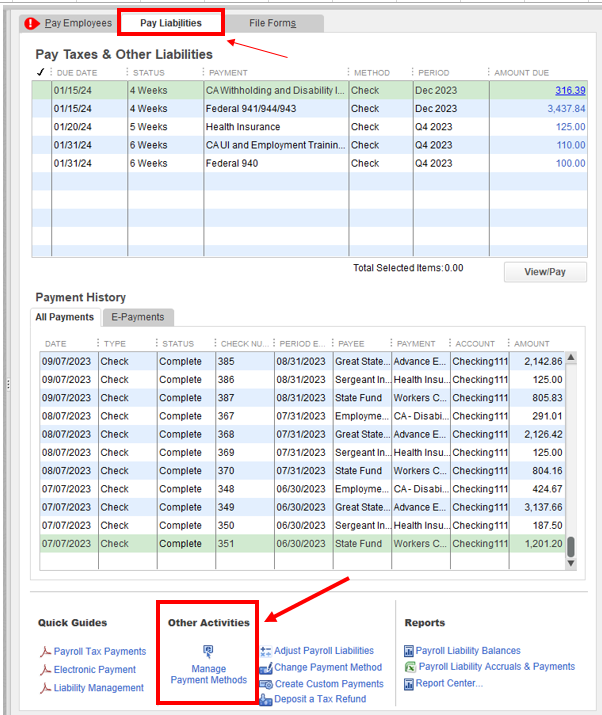
Task: Sort payment history by the PAYEE header
Action: tap(351, 344)
